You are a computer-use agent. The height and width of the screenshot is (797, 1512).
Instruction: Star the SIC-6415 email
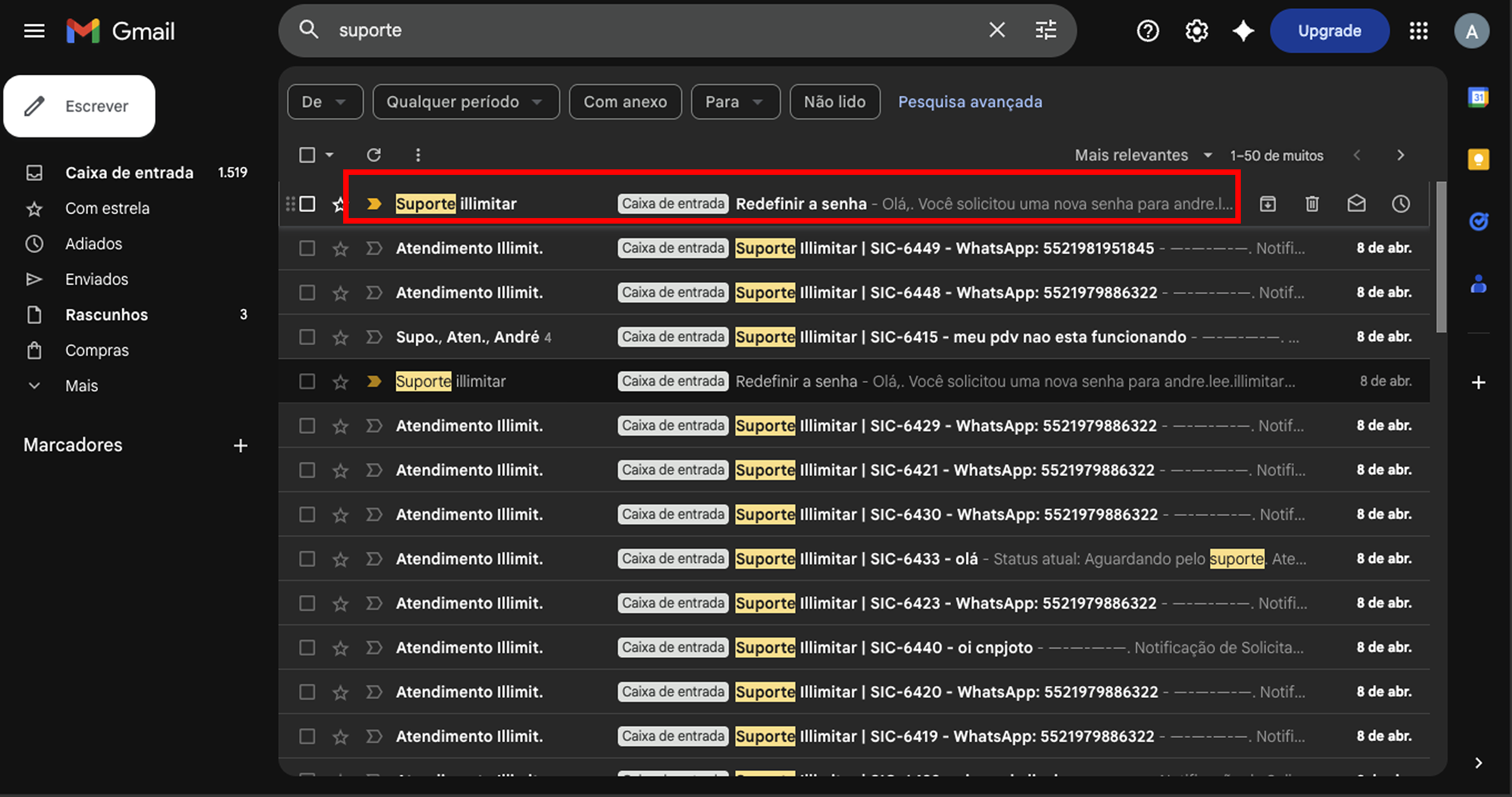(x=340, y=338)
